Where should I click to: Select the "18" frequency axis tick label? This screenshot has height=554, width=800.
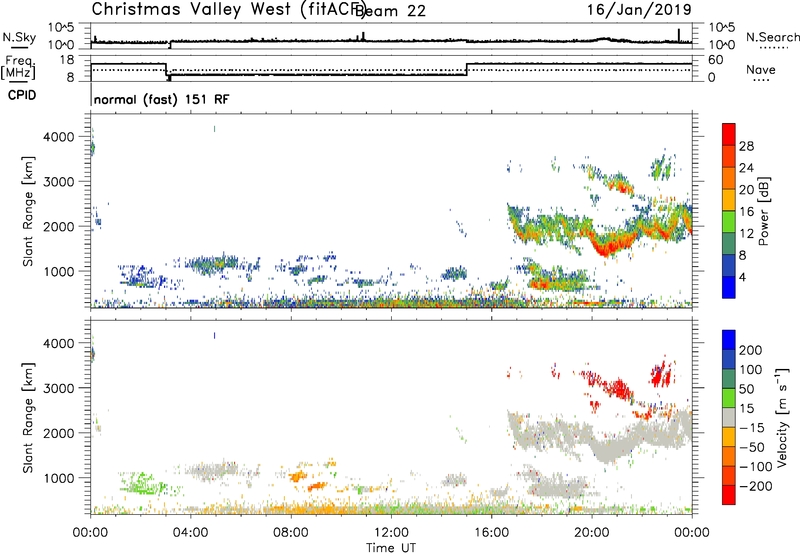coord(67,60)
